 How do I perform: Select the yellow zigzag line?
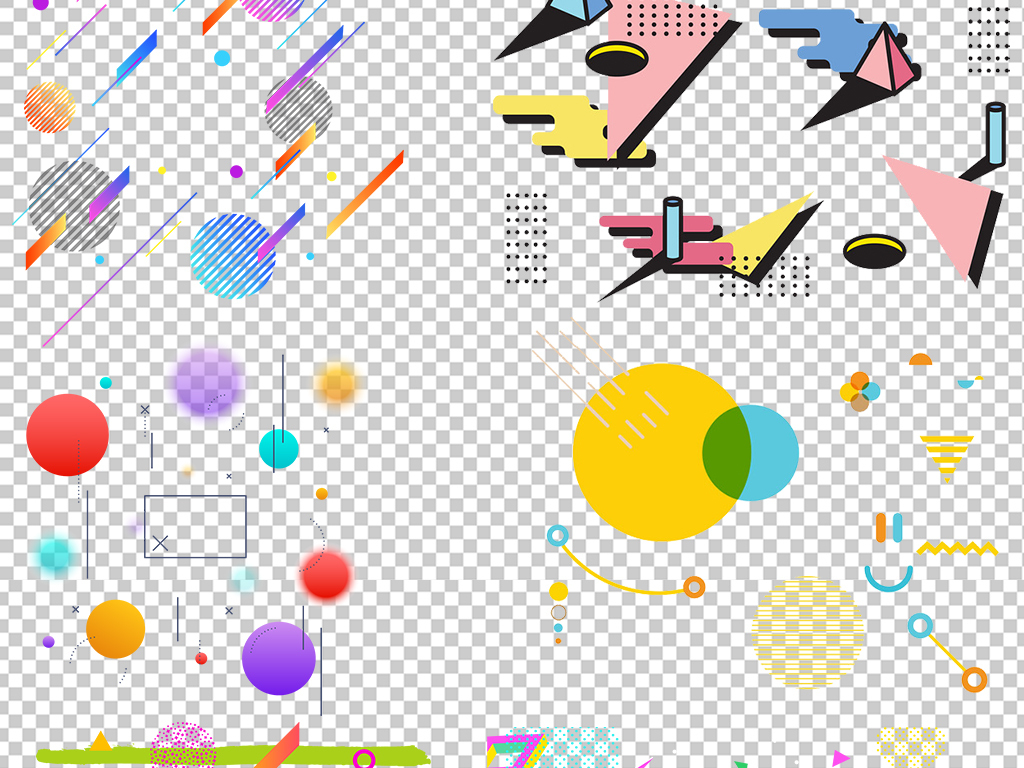click(x=957, y=548)
